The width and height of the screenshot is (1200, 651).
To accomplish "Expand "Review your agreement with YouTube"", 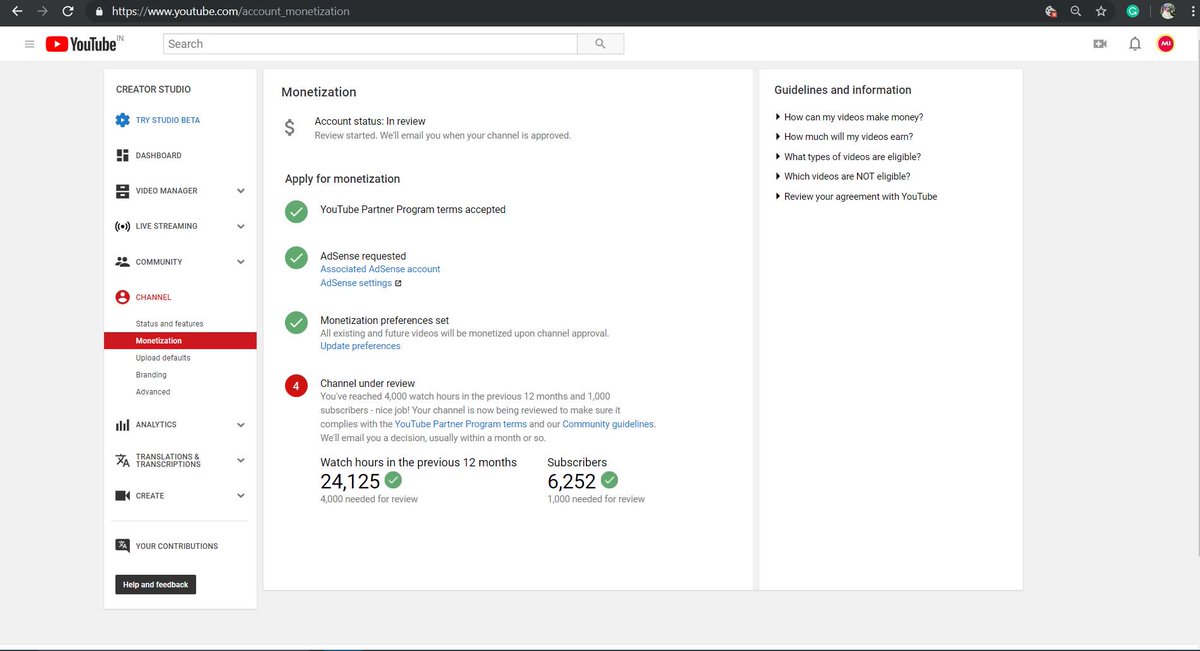I will 856,197.
